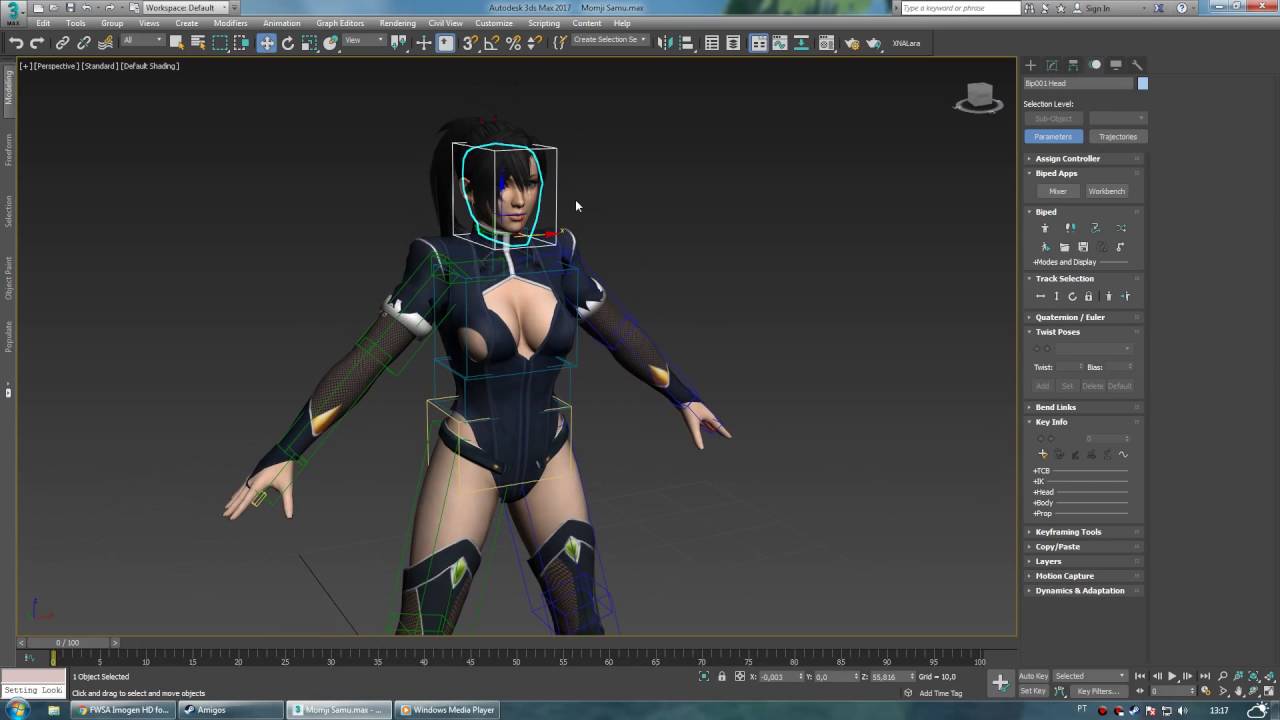Activate the Select and Scale tool
The height and width of the screenshot is (720, 1280).
pos(309,43)
